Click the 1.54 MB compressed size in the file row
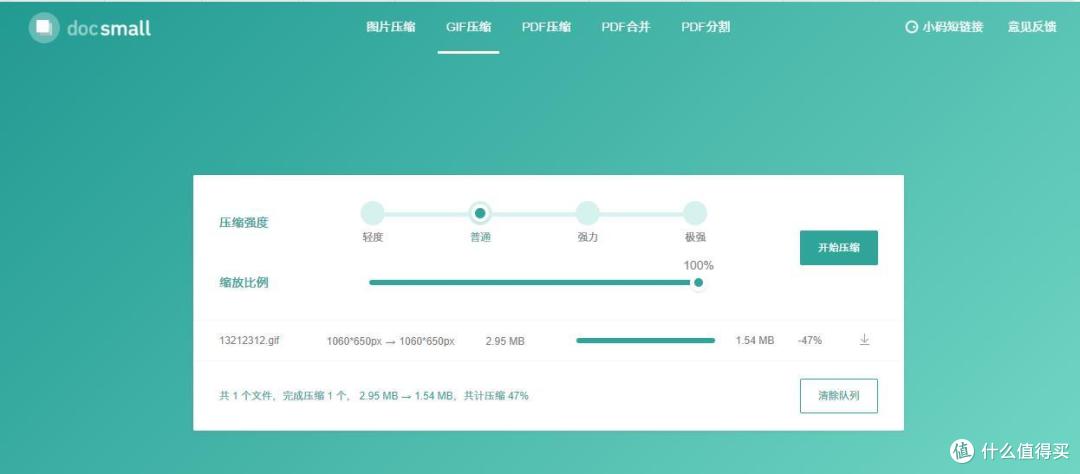The height and width of the screenshot is (474, 1080). [755, 340]
